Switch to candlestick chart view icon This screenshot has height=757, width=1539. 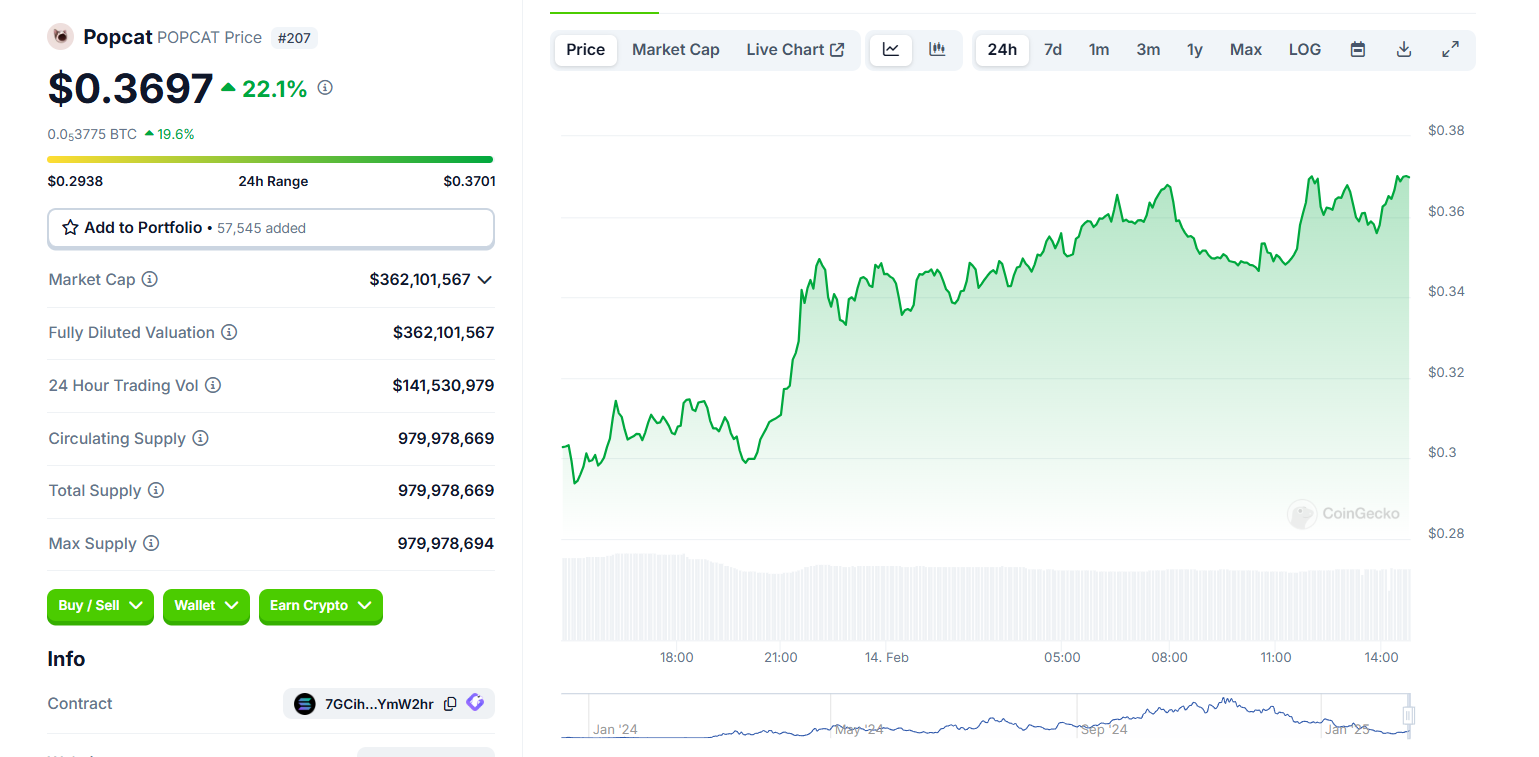point(937,50)
